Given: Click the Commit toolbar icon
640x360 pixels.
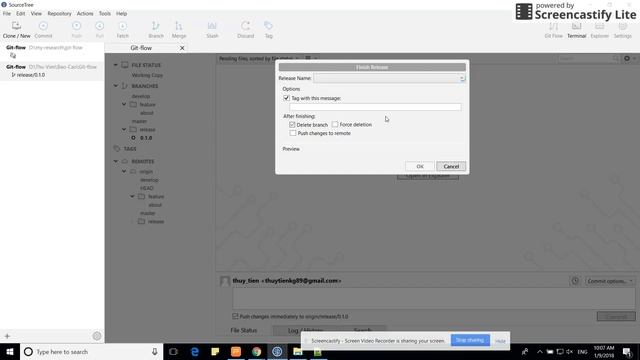Looking at the screenshot, I should click(x=43, y=30).
